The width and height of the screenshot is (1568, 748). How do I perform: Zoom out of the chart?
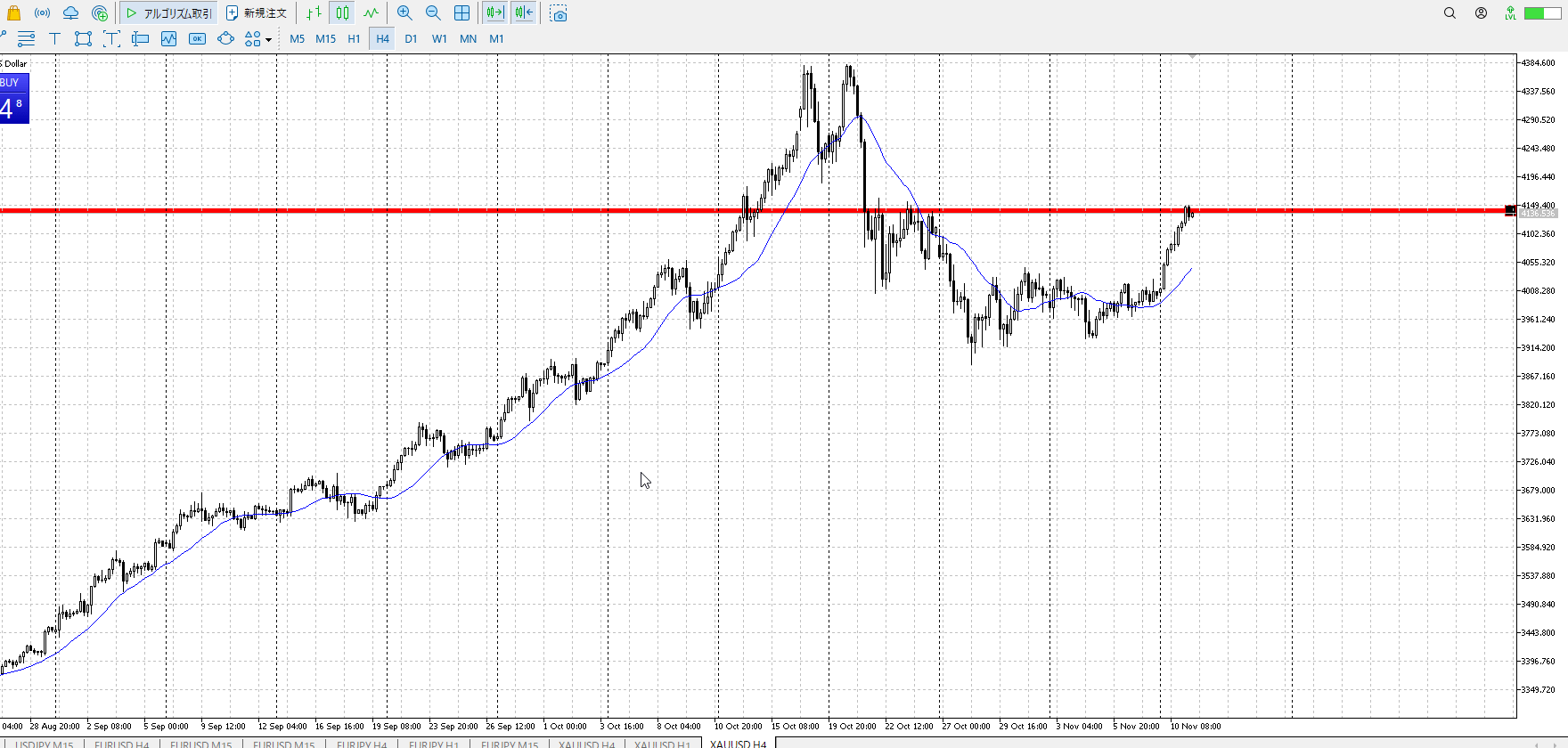pos(433,13)
